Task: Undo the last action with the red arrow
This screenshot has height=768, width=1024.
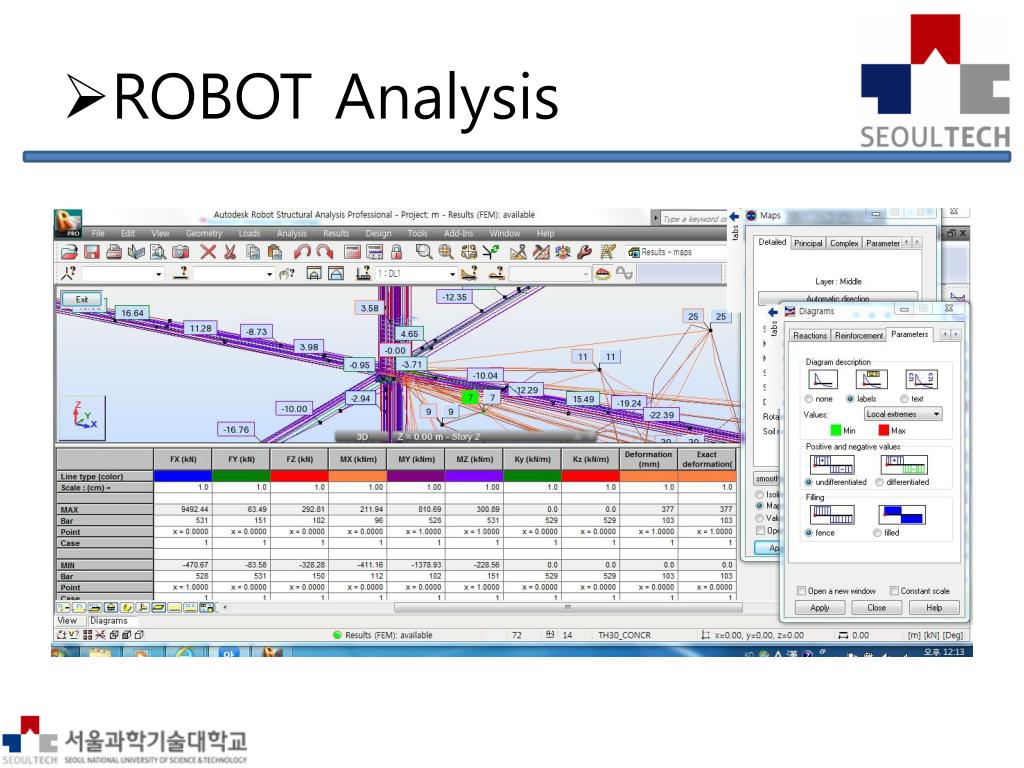Action: (x=302, y=252)
